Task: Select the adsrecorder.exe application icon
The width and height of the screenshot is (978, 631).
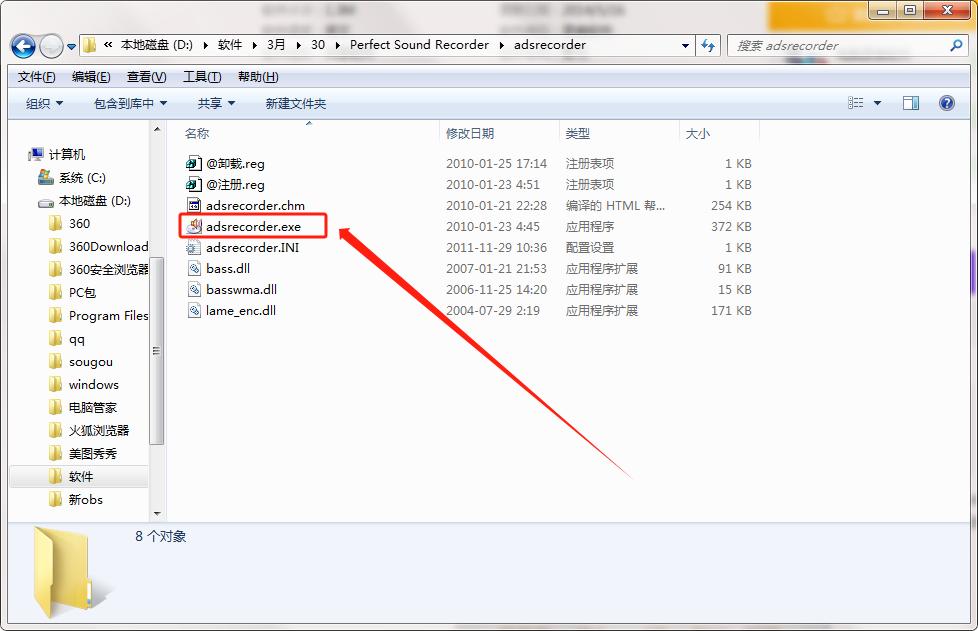Action: 193,226
